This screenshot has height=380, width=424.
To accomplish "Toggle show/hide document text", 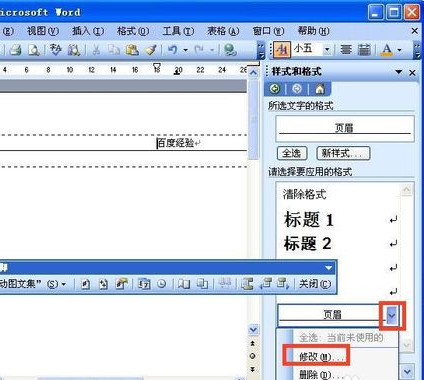I will [202, 284].
